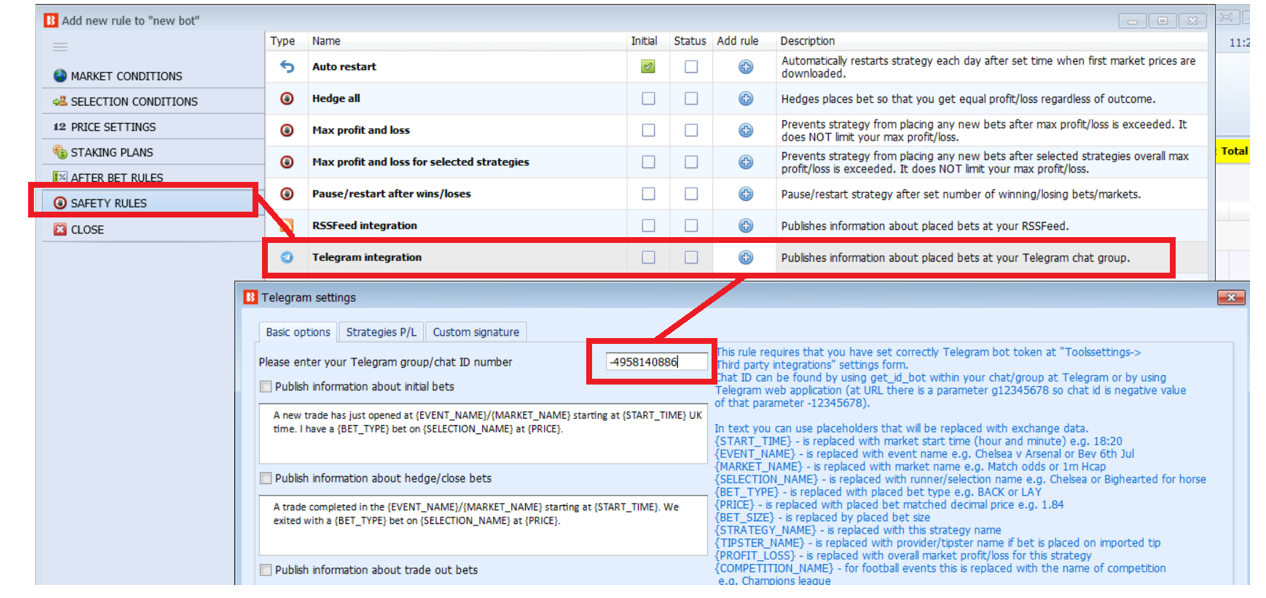
Task: Check Publish information about hedge/close bets
Action: coord(265,478)
